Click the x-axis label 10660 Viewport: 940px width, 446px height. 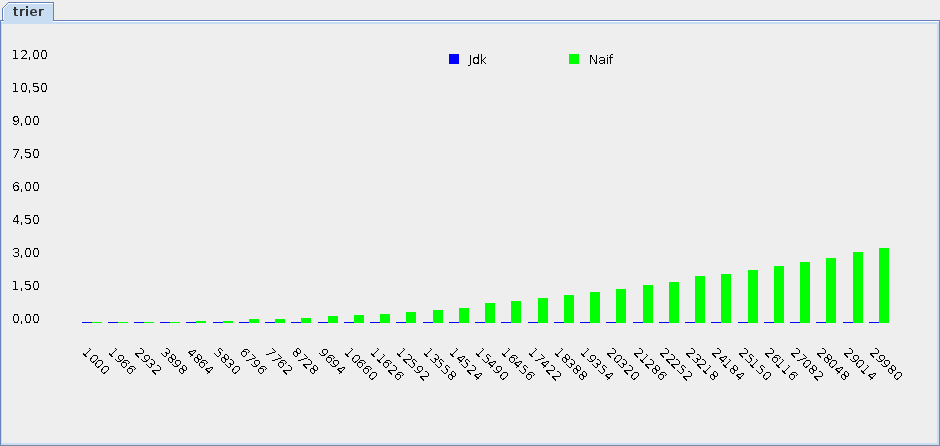(360, 364)
